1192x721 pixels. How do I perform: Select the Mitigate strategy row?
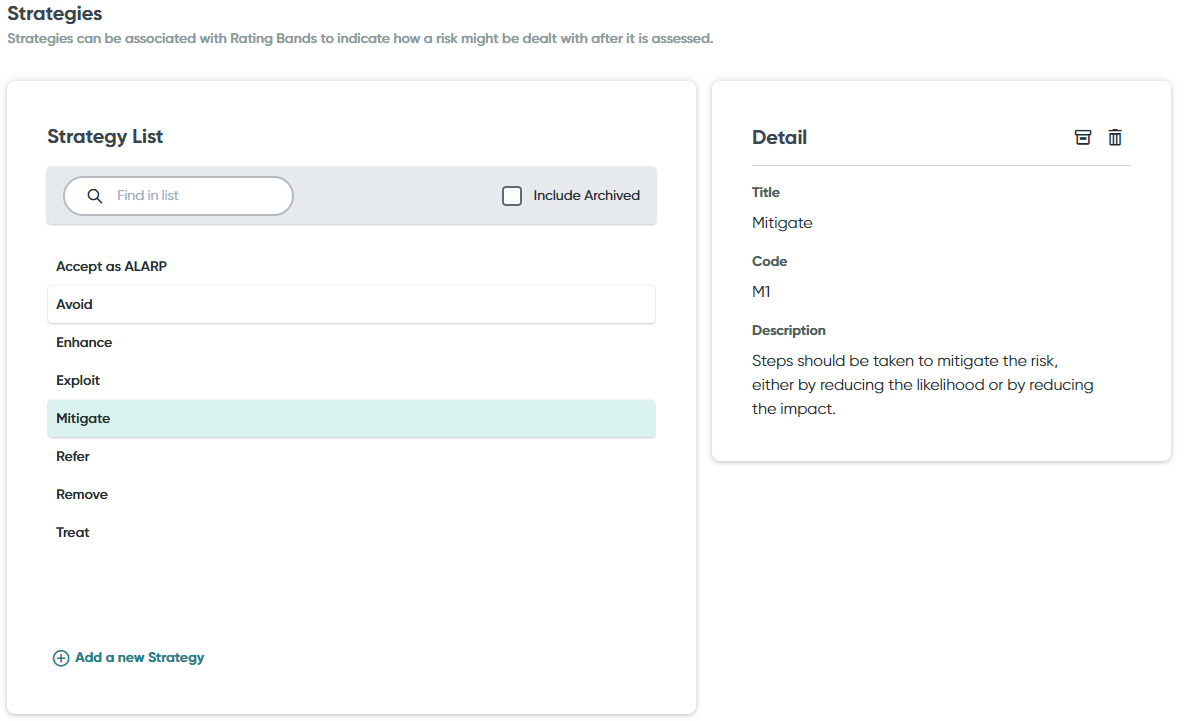coord(351,418)
